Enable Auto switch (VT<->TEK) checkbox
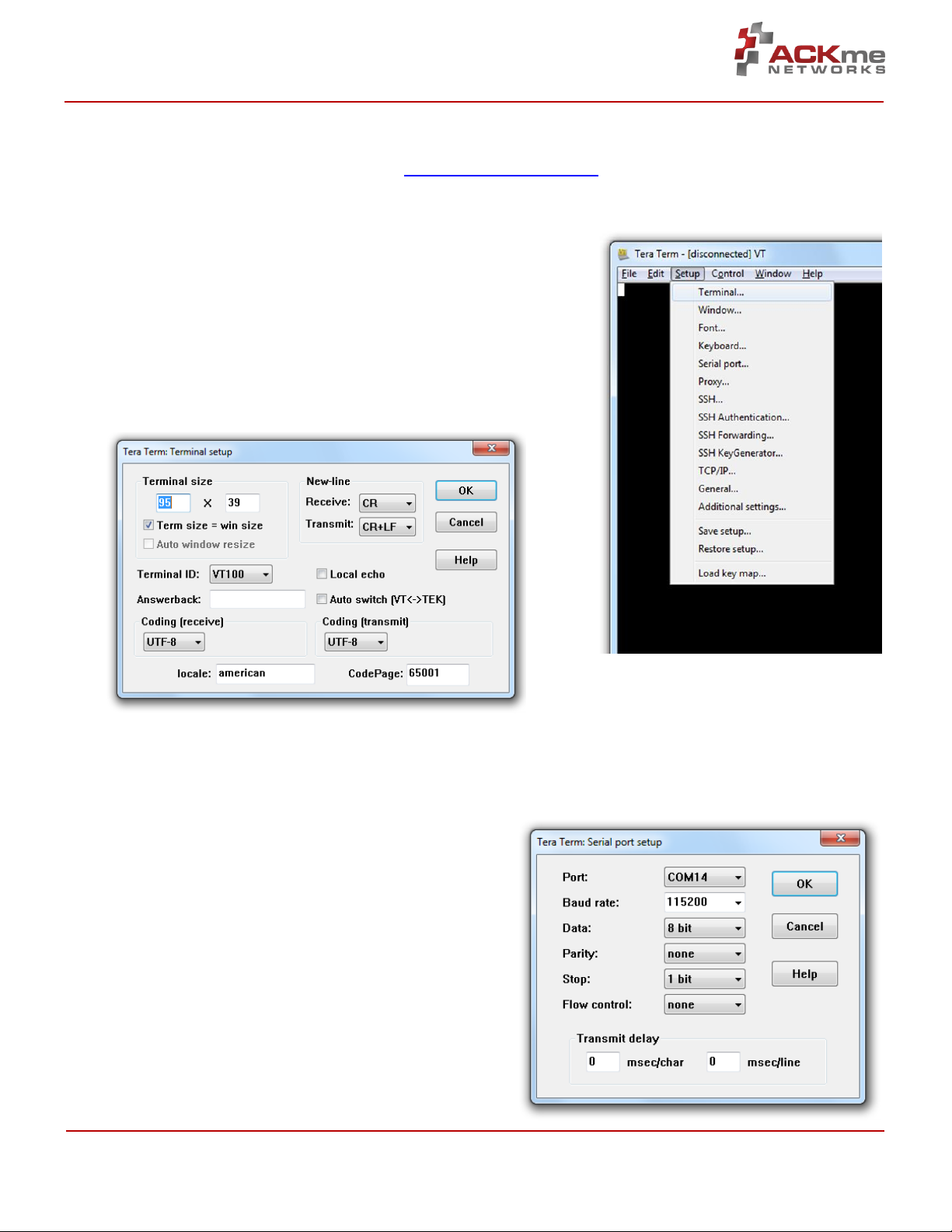Image resolution: width=952 pixels, height=1232 pixels. [322, 599]
